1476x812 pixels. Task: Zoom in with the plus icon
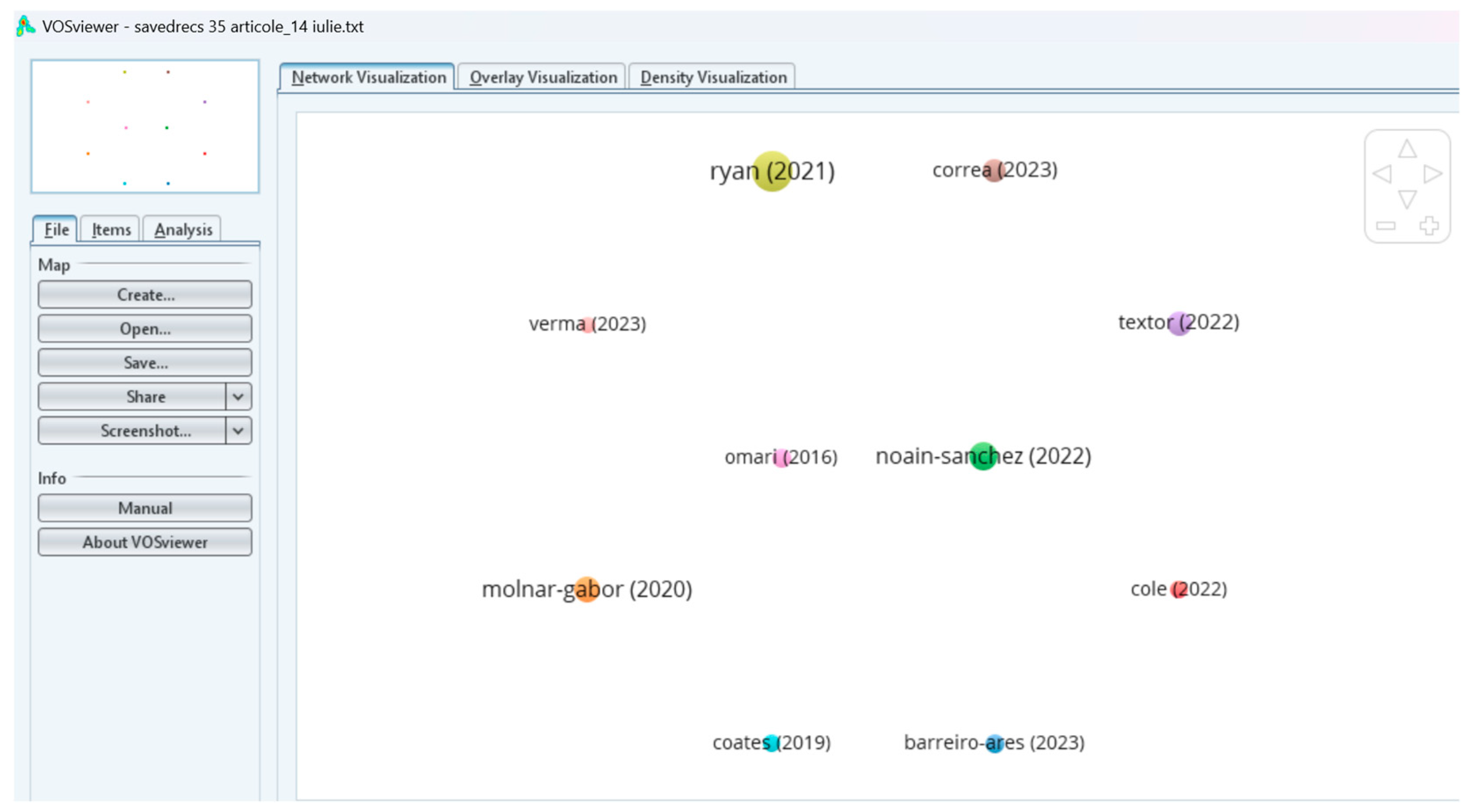tap(1429, 225)
